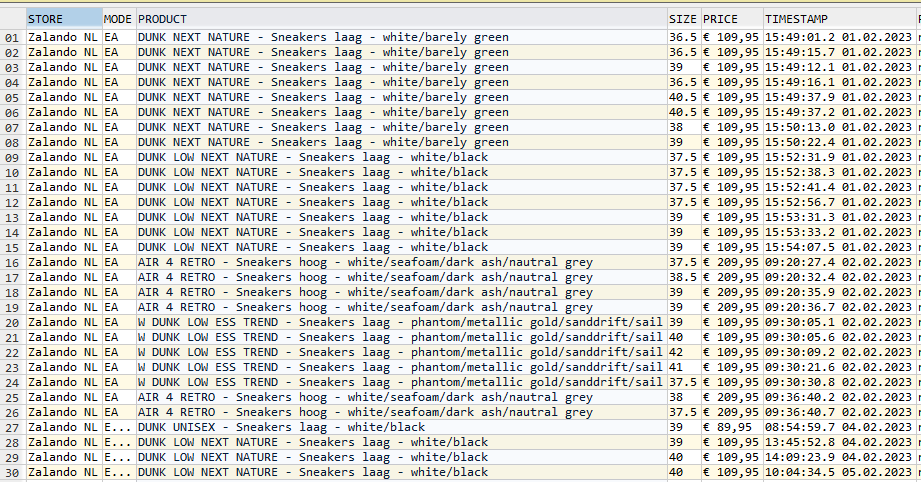Screen dimensions: 921x482
Task: Select timestamp 15:49:16.1 01.02.2023
Action: (840, 82)
